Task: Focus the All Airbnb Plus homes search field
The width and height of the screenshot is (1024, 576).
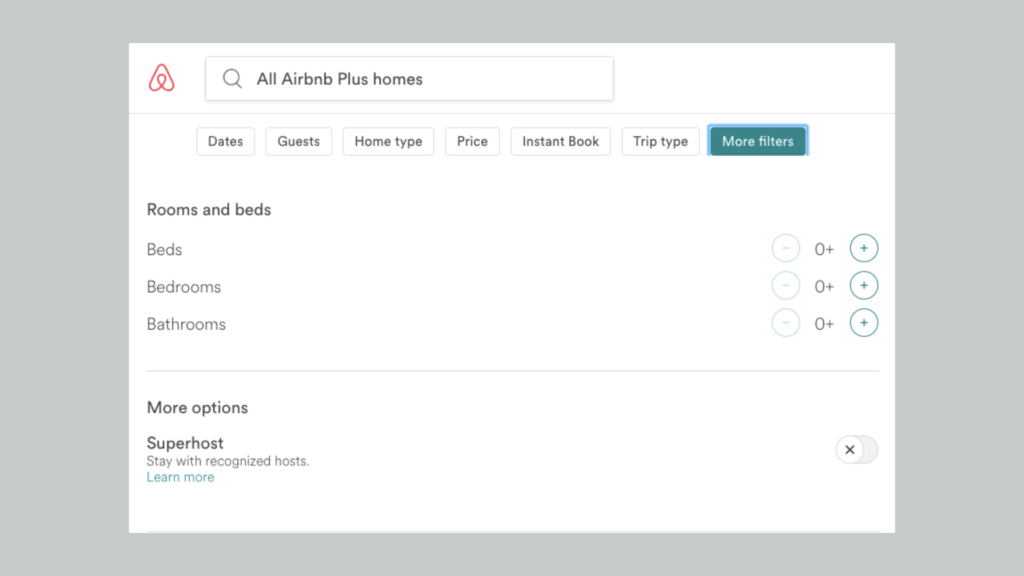Action: [x=409, y=78]
